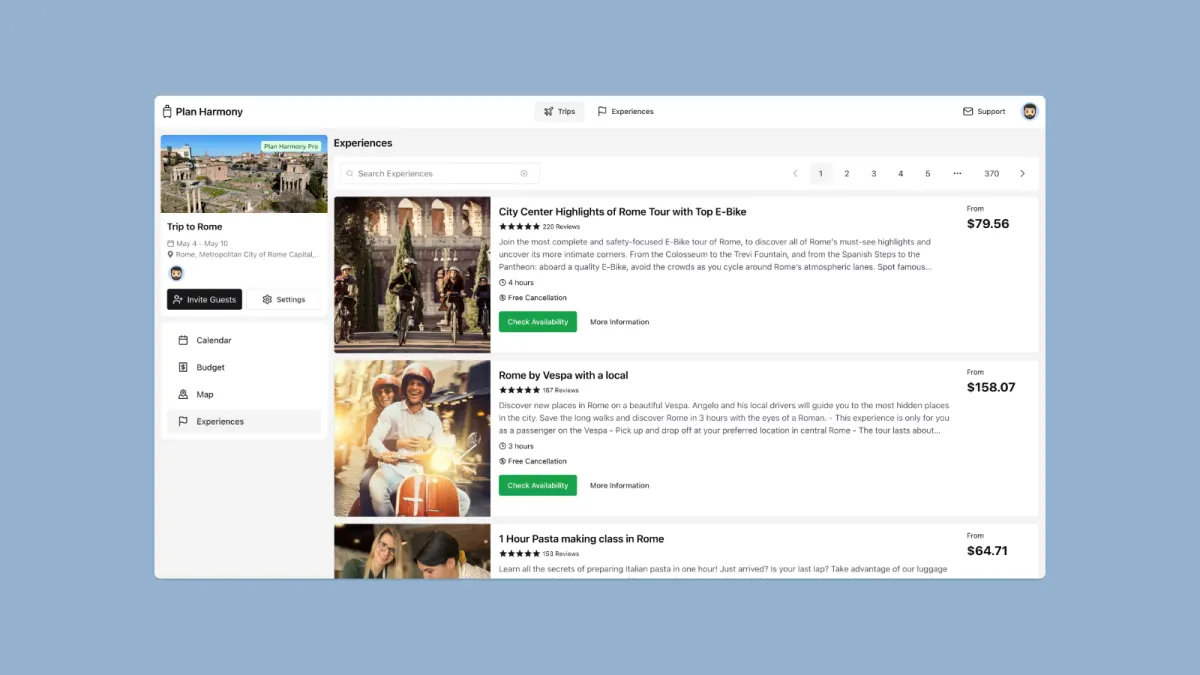
Task: Click the Support envelope icon
Action: (967, 111)
